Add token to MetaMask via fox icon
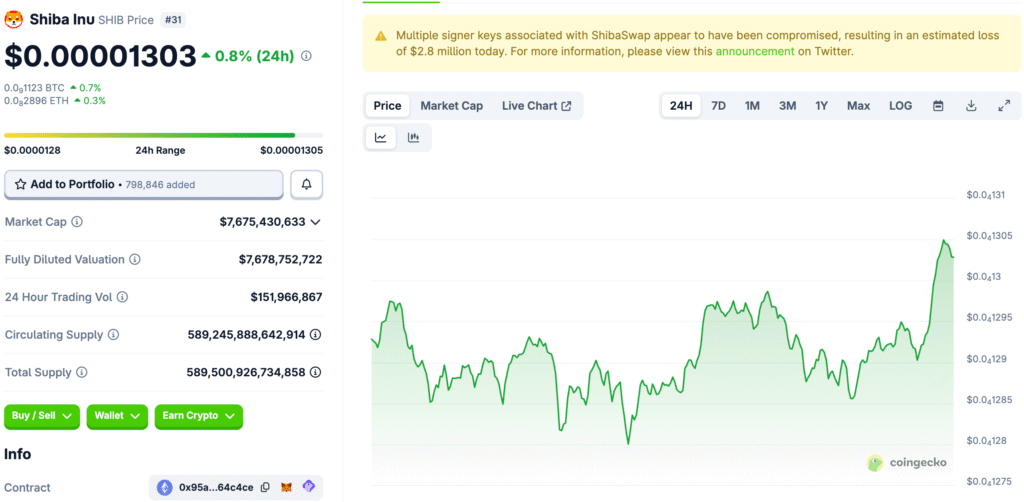1024x502 pixels. click(287, 487)
